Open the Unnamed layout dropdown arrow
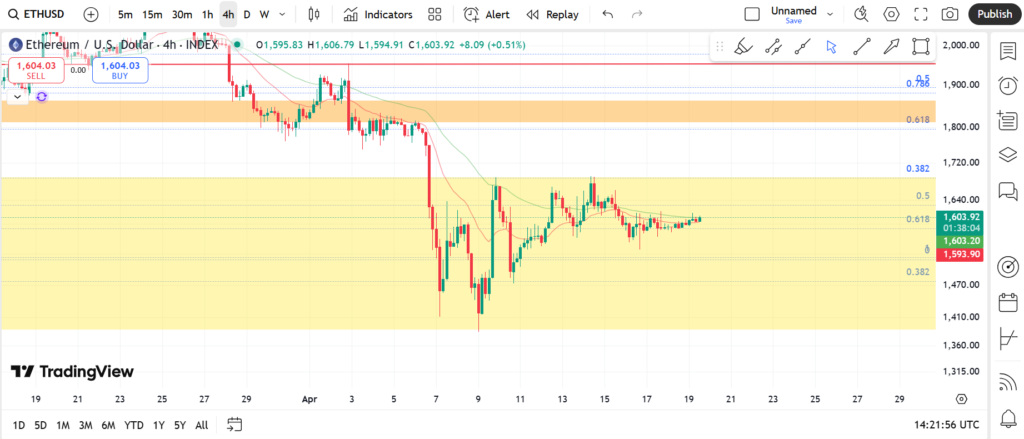 [830, 12]
